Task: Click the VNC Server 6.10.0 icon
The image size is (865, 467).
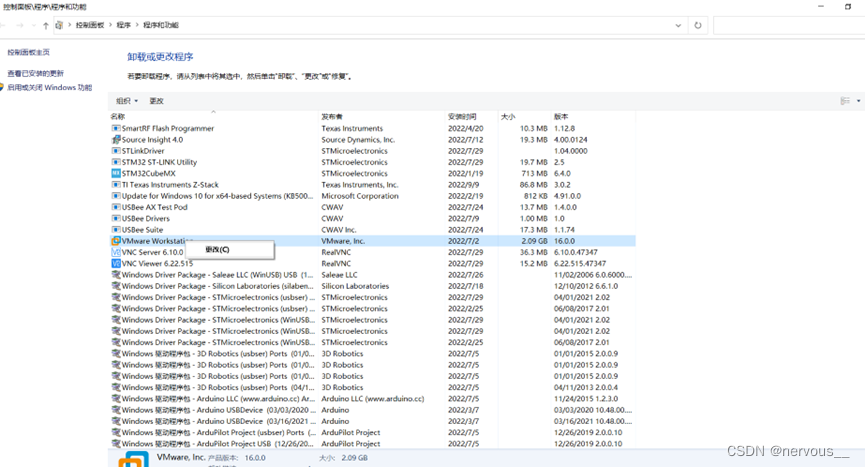Action: point(116,252)
